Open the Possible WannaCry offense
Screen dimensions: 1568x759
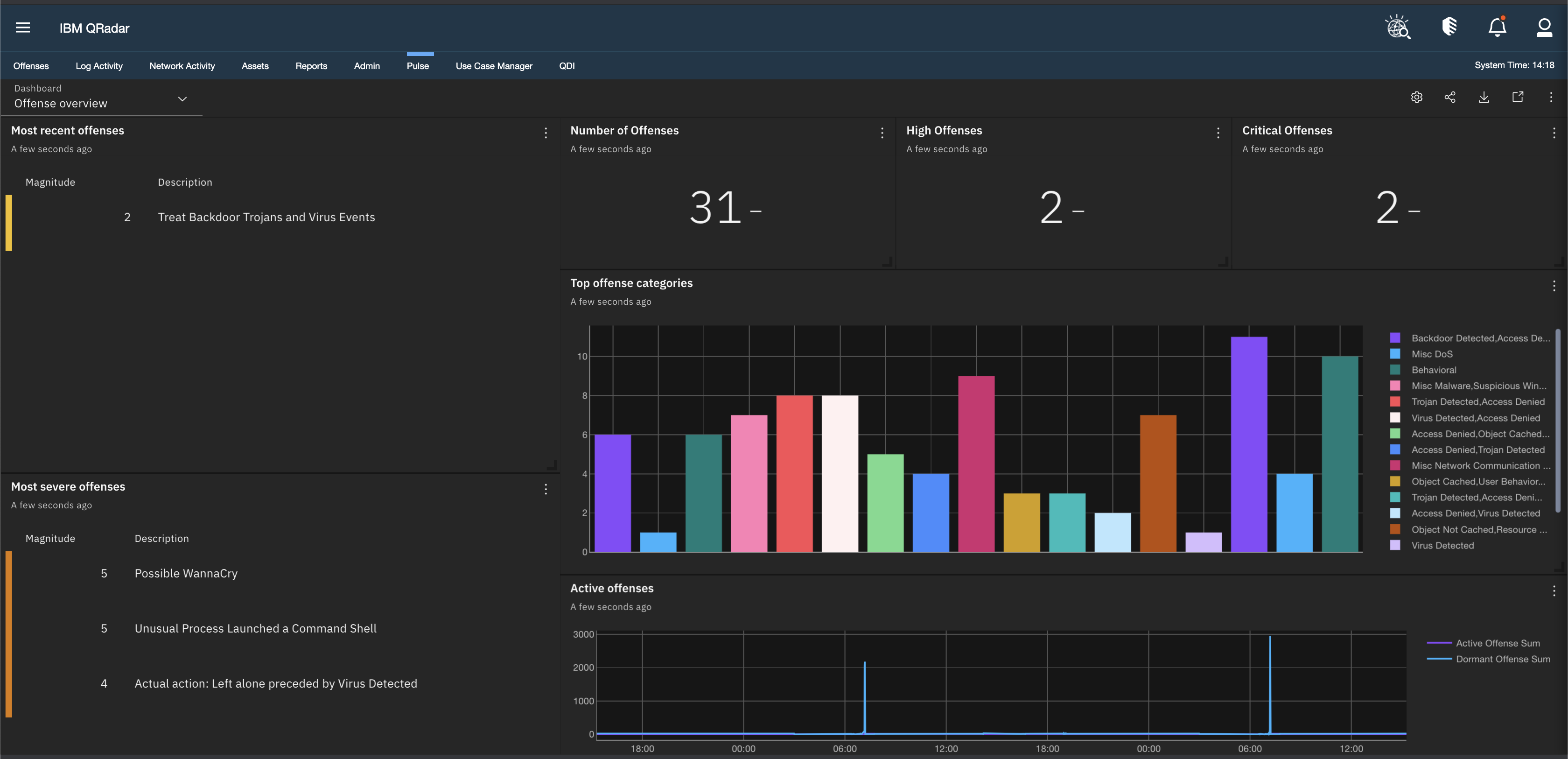(186, 573)
